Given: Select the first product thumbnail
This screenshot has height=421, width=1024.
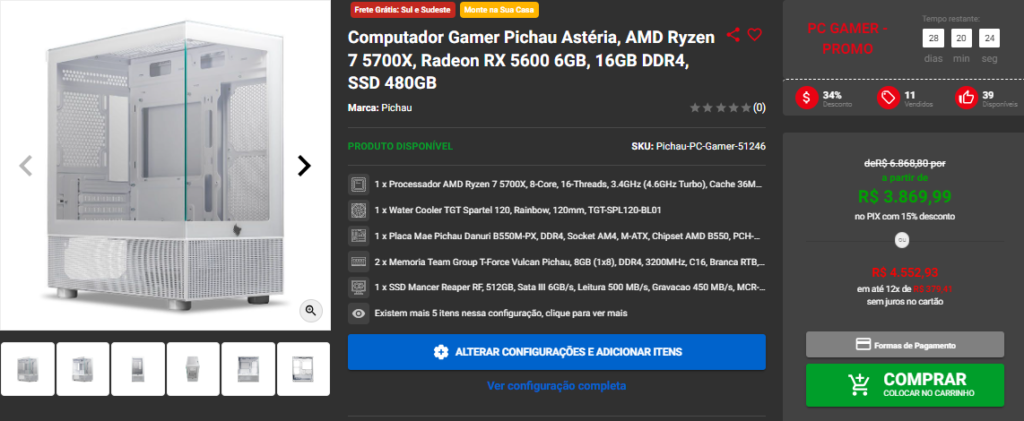Looking at the screenshot, I should click(27, 369).
